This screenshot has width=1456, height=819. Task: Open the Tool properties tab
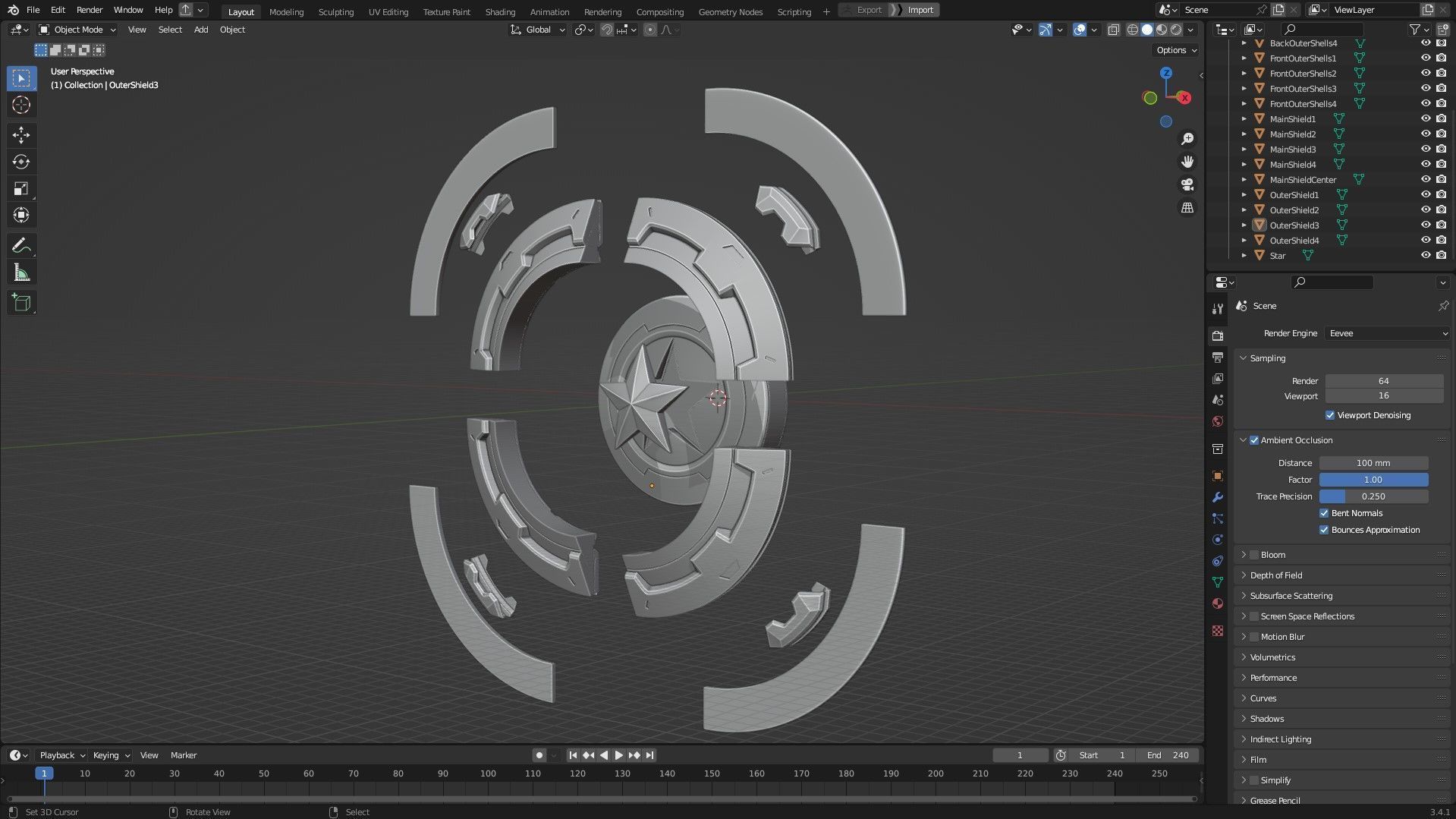click(x=1218, y=309)
